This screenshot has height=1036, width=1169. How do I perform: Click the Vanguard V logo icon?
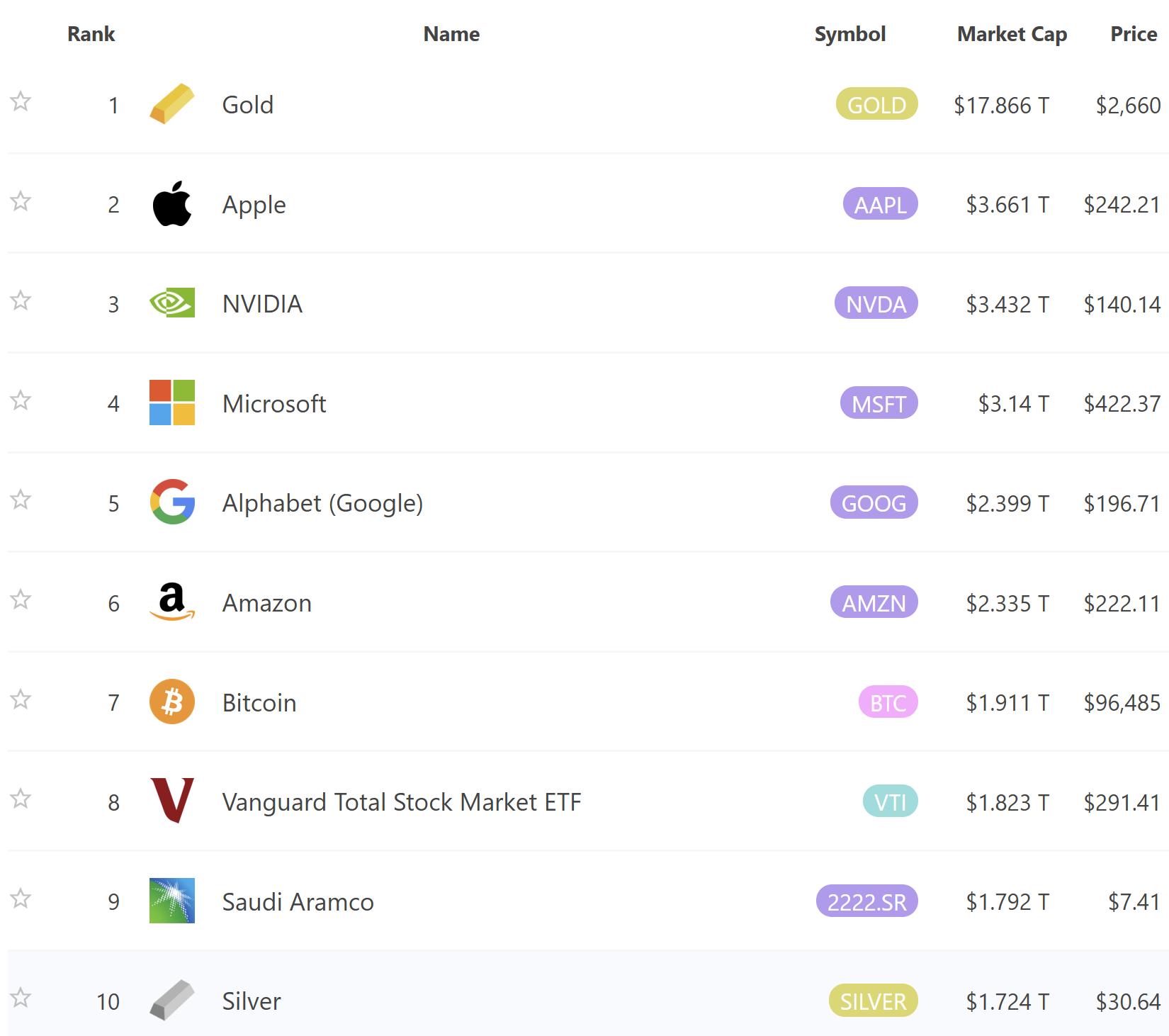tap(172, 801)
